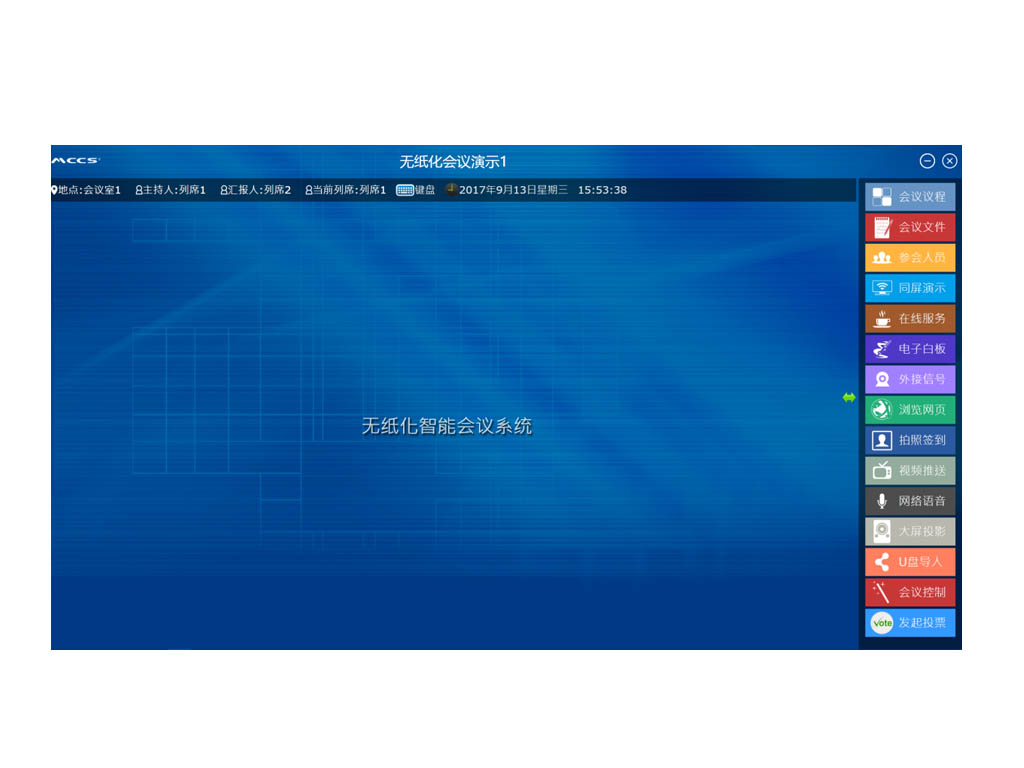This screenshot has width=1024, height=768.
Task: Click the 地点:会议室1 location label
Action: [x=86, y=190]
